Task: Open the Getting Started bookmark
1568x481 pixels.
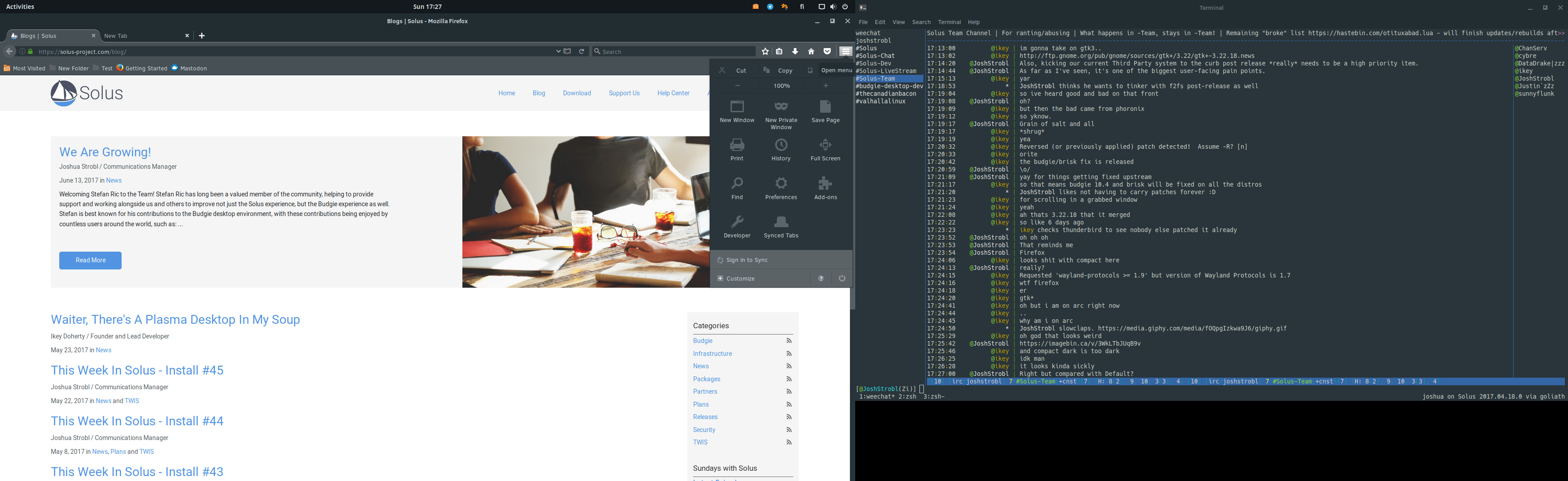Action: (142, 68)
